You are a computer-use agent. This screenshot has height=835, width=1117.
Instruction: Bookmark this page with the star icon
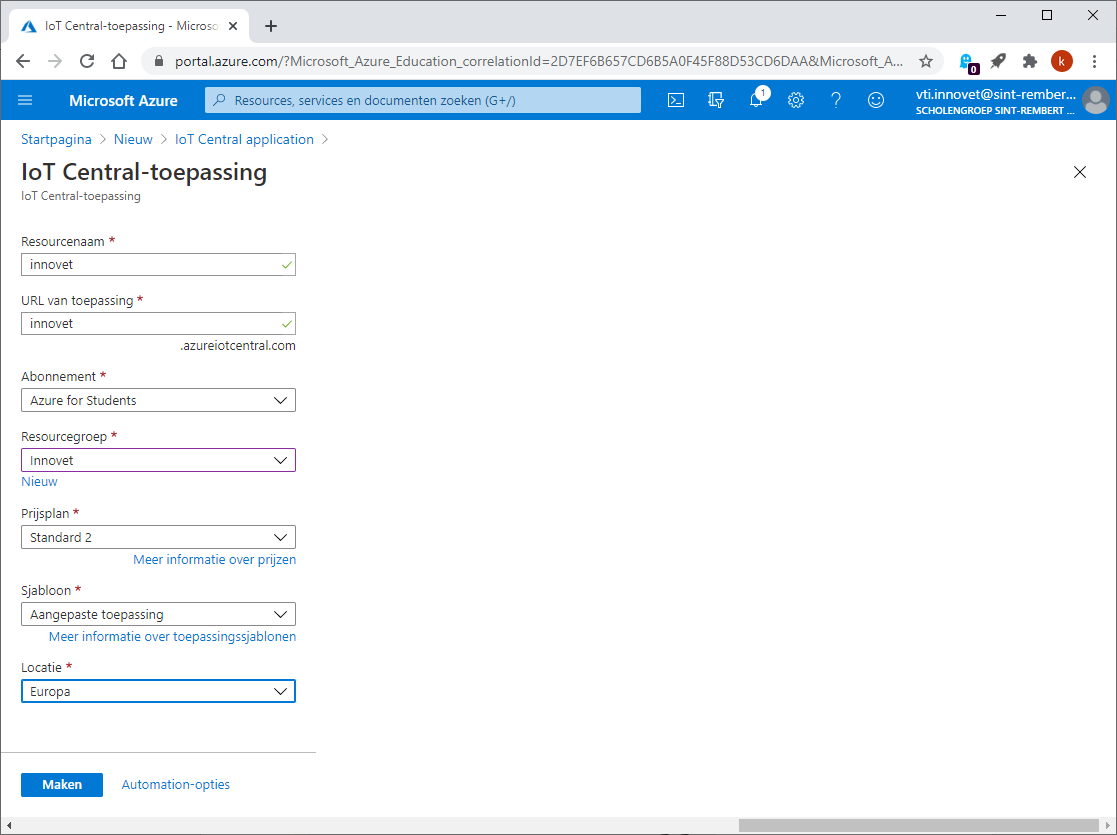point(925,61)
